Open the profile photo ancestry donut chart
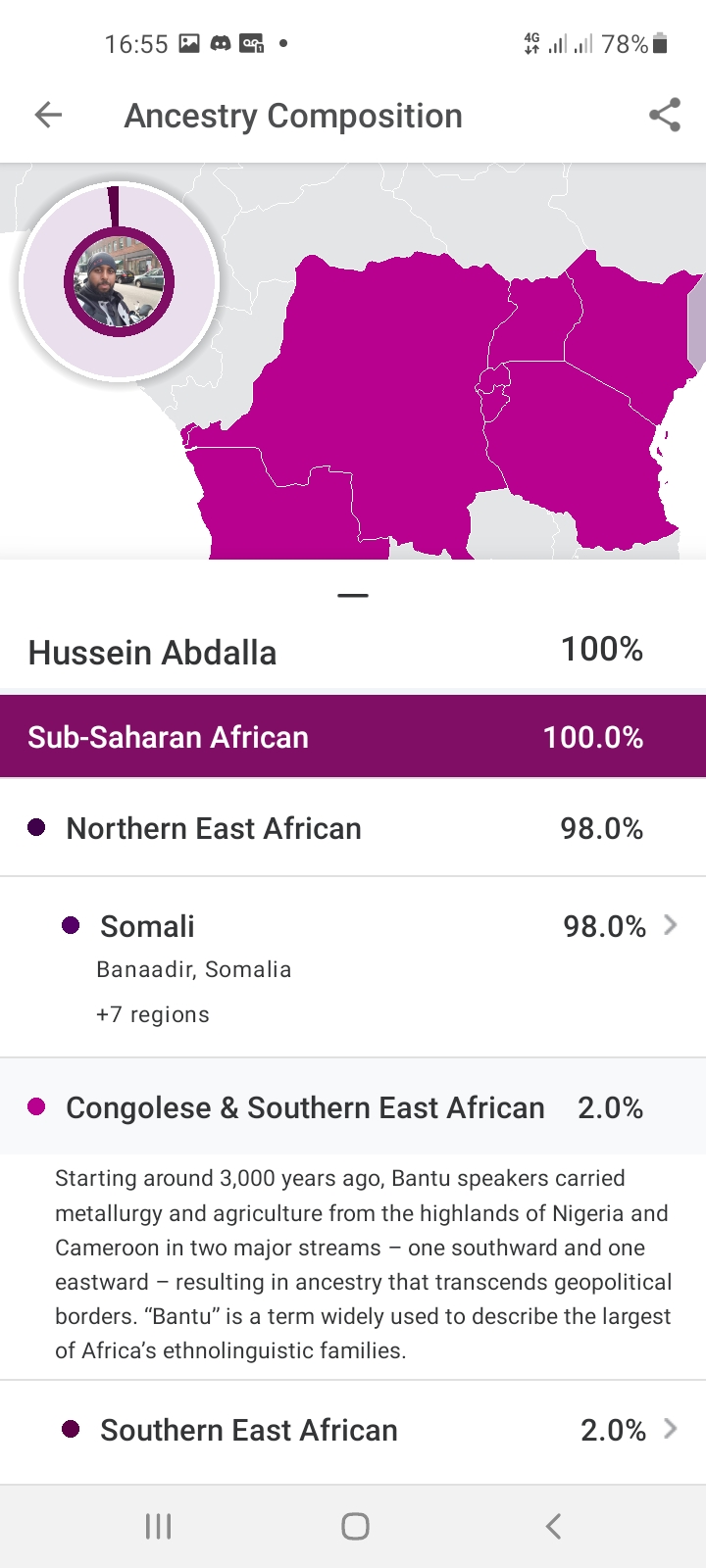 119,282
